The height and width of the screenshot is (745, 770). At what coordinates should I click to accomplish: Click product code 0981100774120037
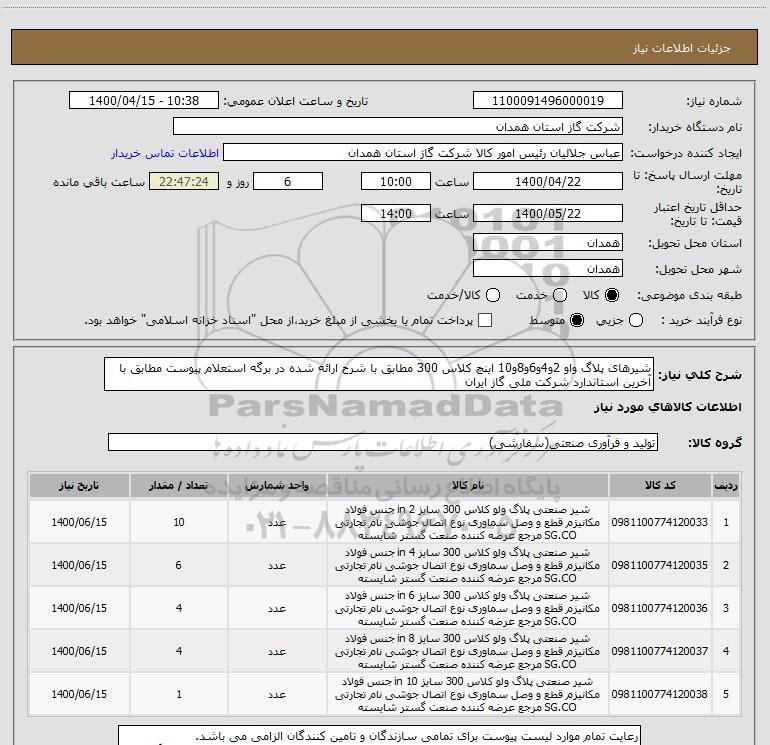click(660, 651)
